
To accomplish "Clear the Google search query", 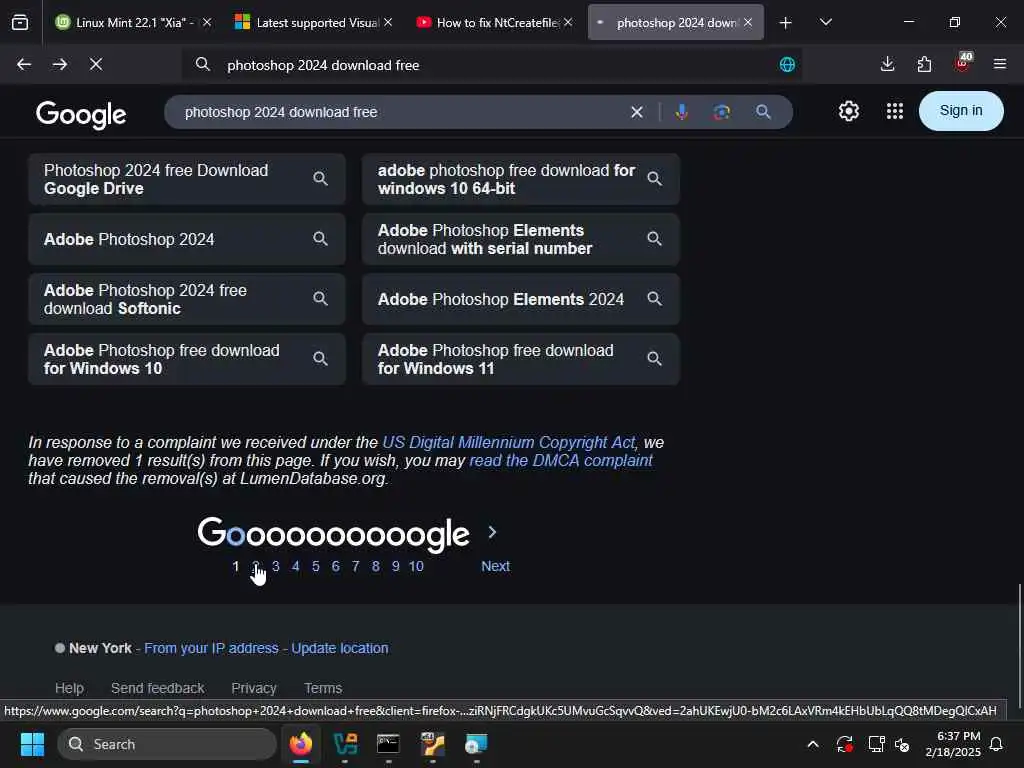I will [x=637, y=112].
